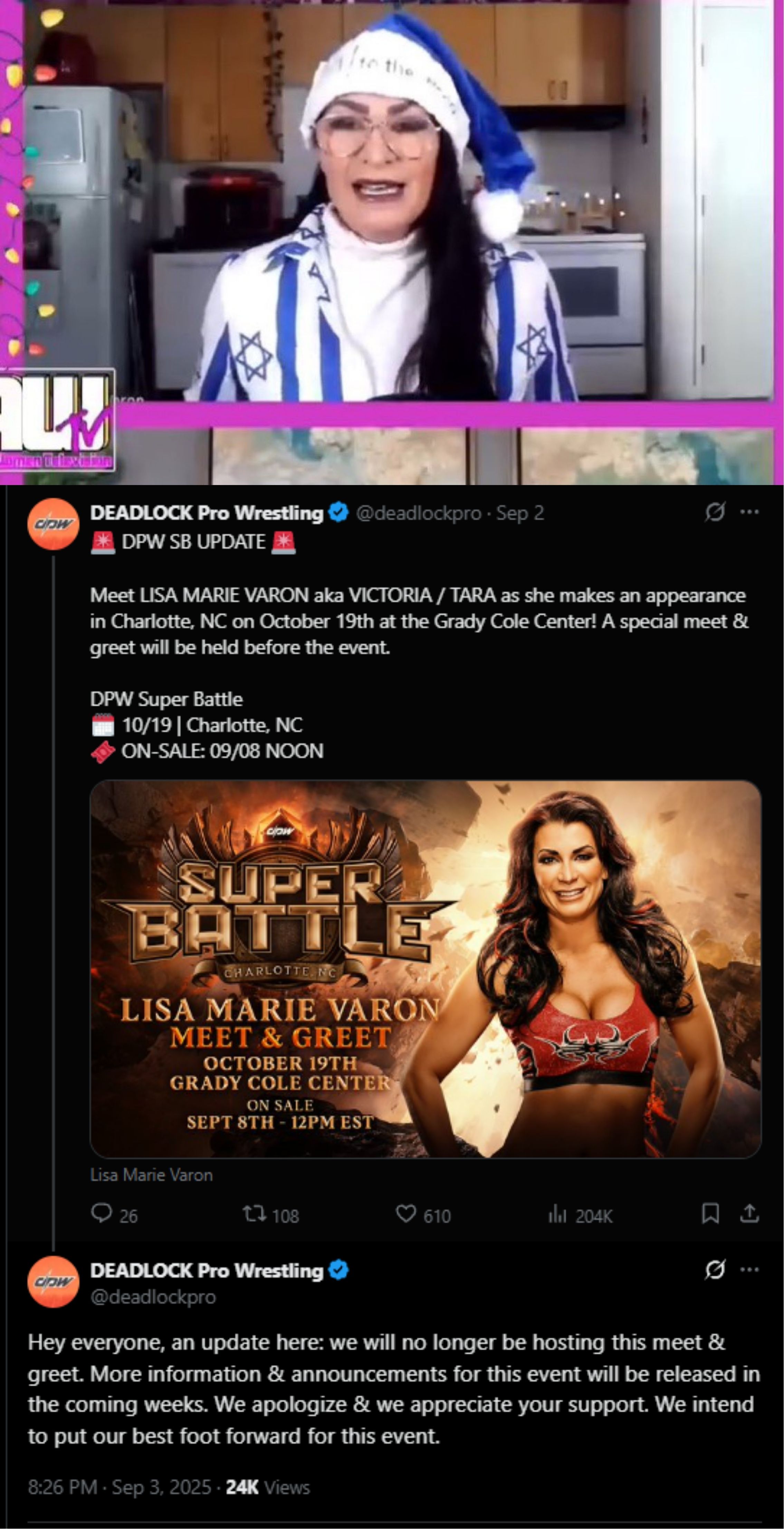Image resolution: width=784 pixels, height=1529 pixels.
Task: Share the DPW SB UPDATE tweet
Action: (x=749, y=1214)
